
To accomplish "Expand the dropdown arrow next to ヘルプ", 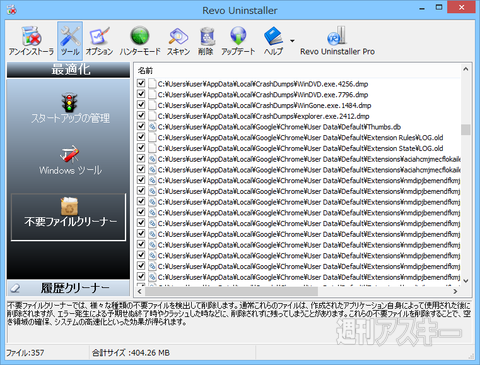I will coord(292,41).
